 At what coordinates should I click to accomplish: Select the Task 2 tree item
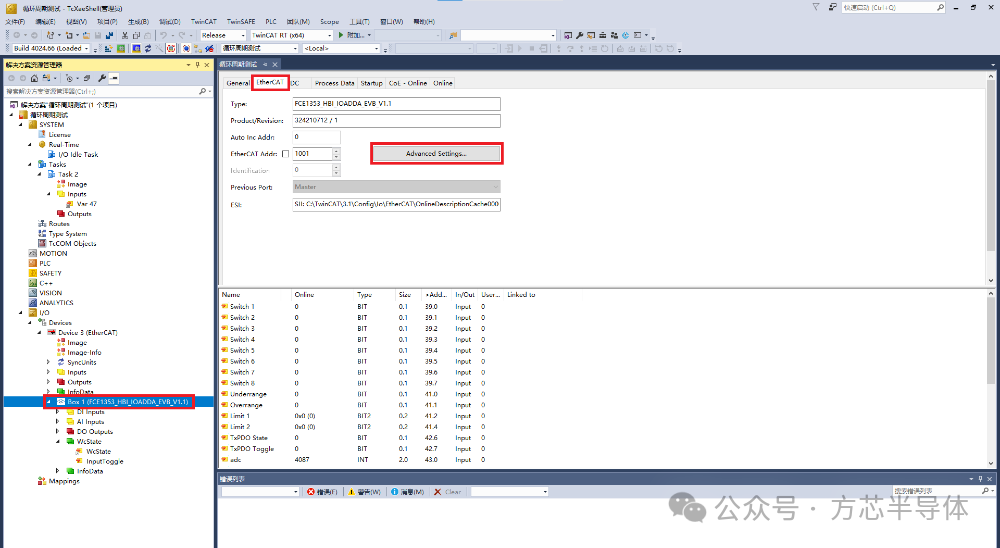click(68, 174)
